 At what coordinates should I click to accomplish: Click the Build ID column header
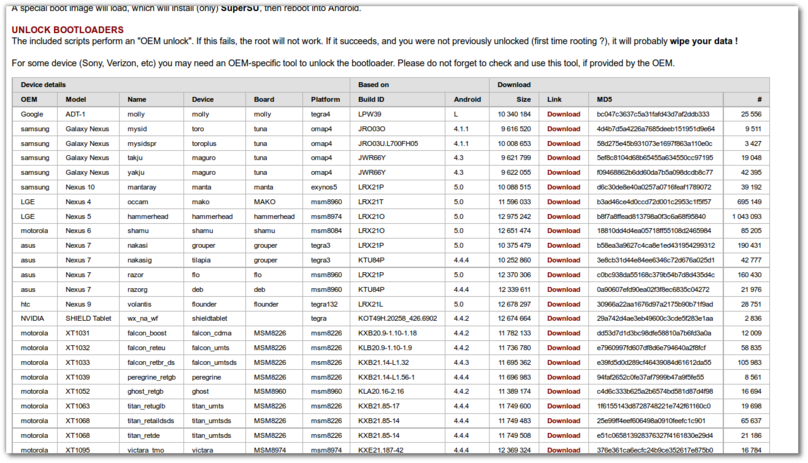pyautogui.click(x=373, y=100)
